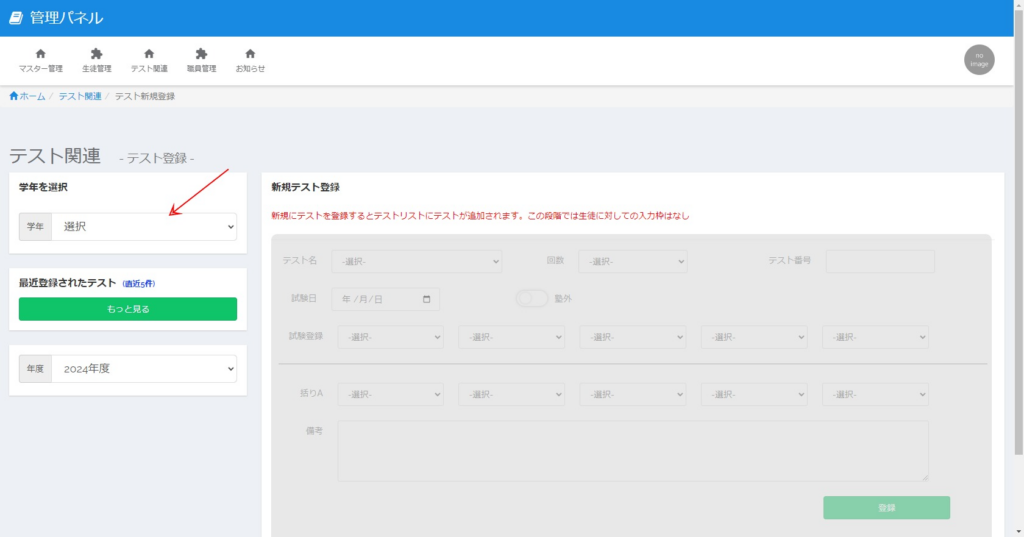1024x537 pixels.
Task: Click テスト関連 breadcrumb link
Action: [79, 96]
